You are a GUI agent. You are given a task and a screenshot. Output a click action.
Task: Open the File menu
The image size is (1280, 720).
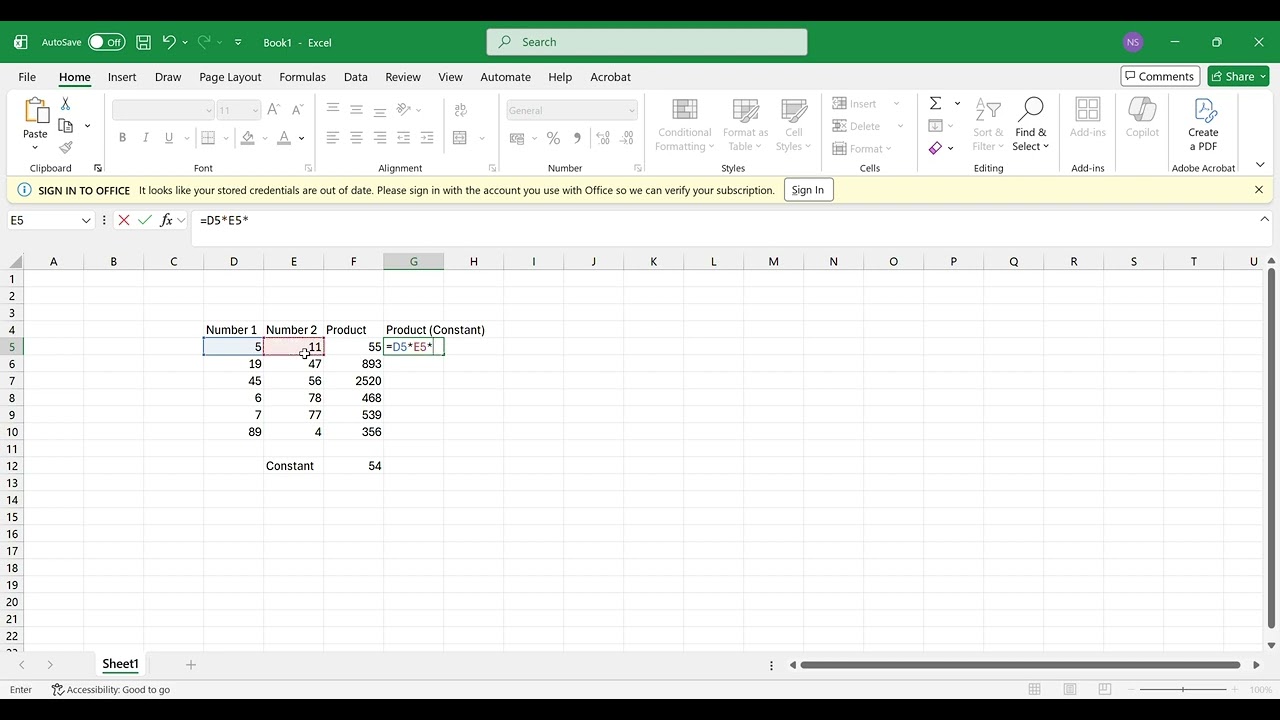point(27,77)
